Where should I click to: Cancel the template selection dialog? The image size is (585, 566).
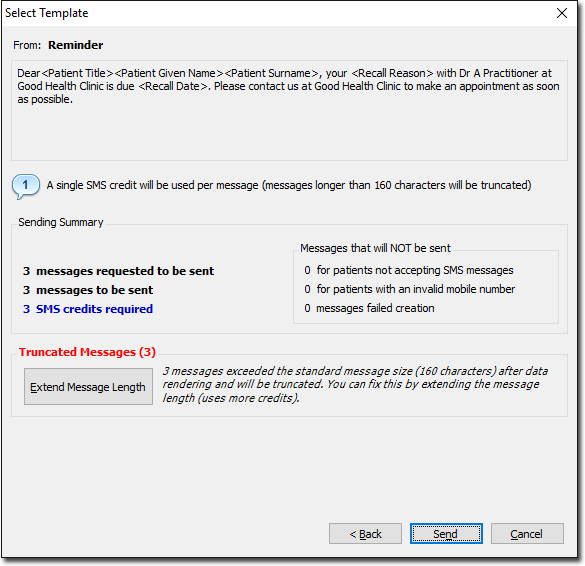coord(527,534)
